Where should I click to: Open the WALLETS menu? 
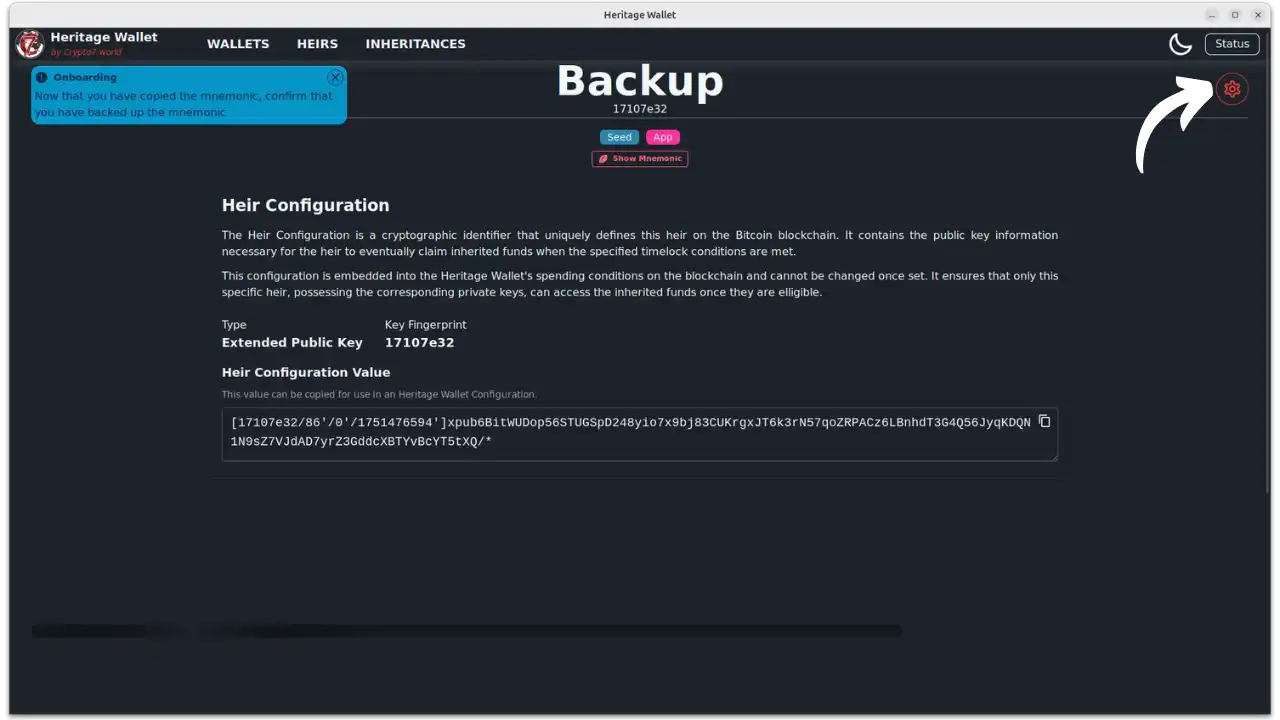[x=238, y=44]
